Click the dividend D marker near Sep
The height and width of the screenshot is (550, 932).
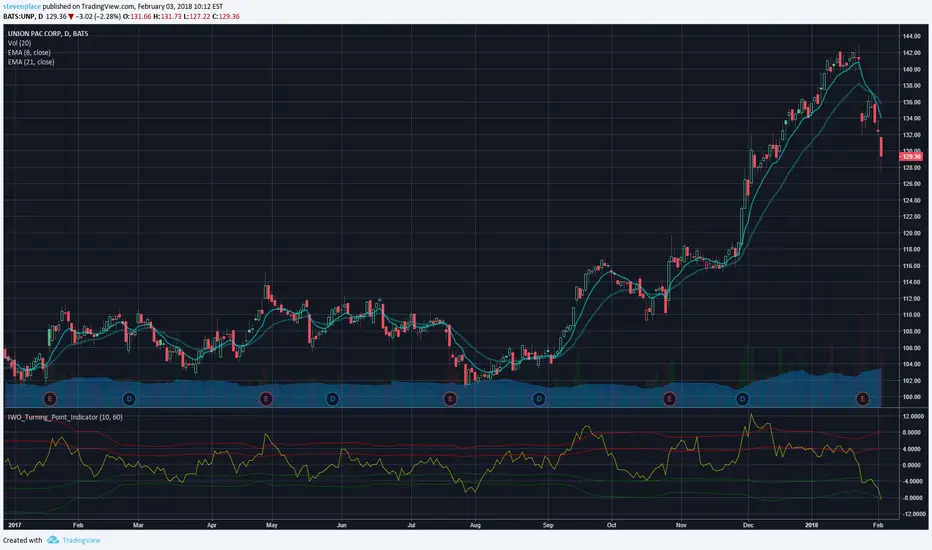pos(539,399)
